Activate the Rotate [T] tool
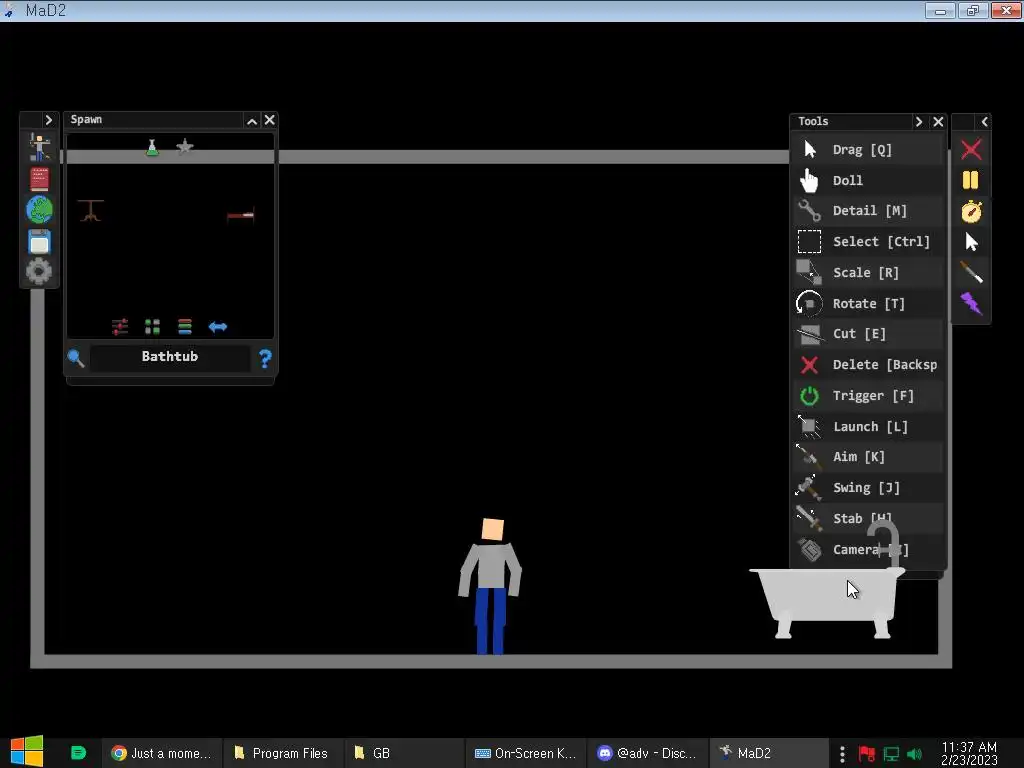 tap(868, 304)
